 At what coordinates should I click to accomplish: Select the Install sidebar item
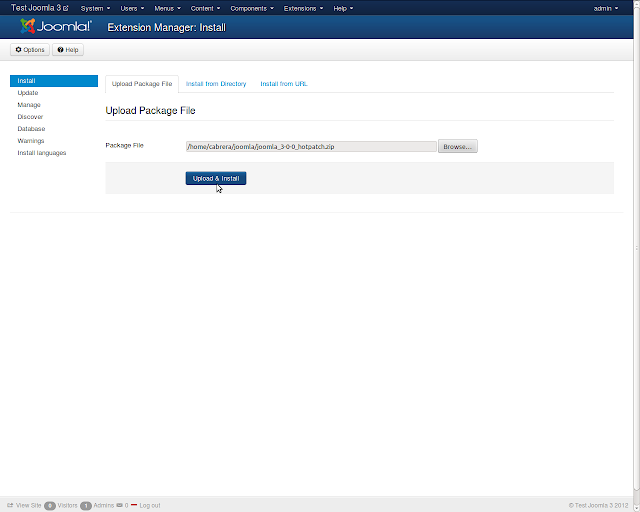pos(54,81)
